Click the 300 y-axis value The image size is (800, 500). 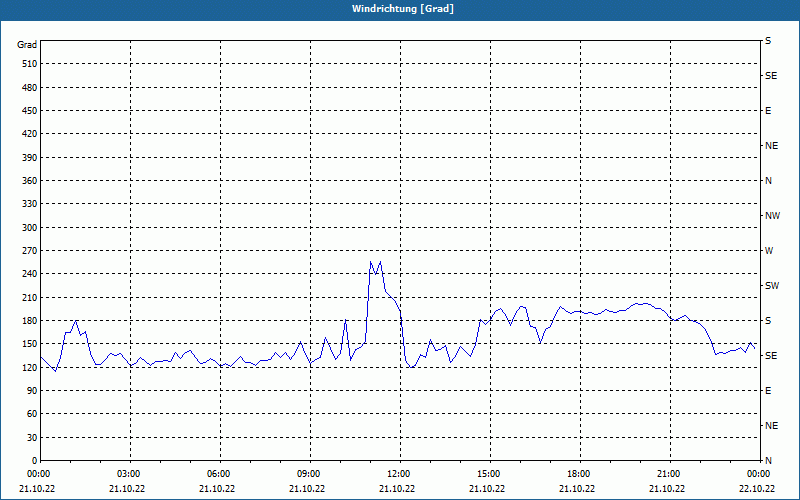point(30,228)
